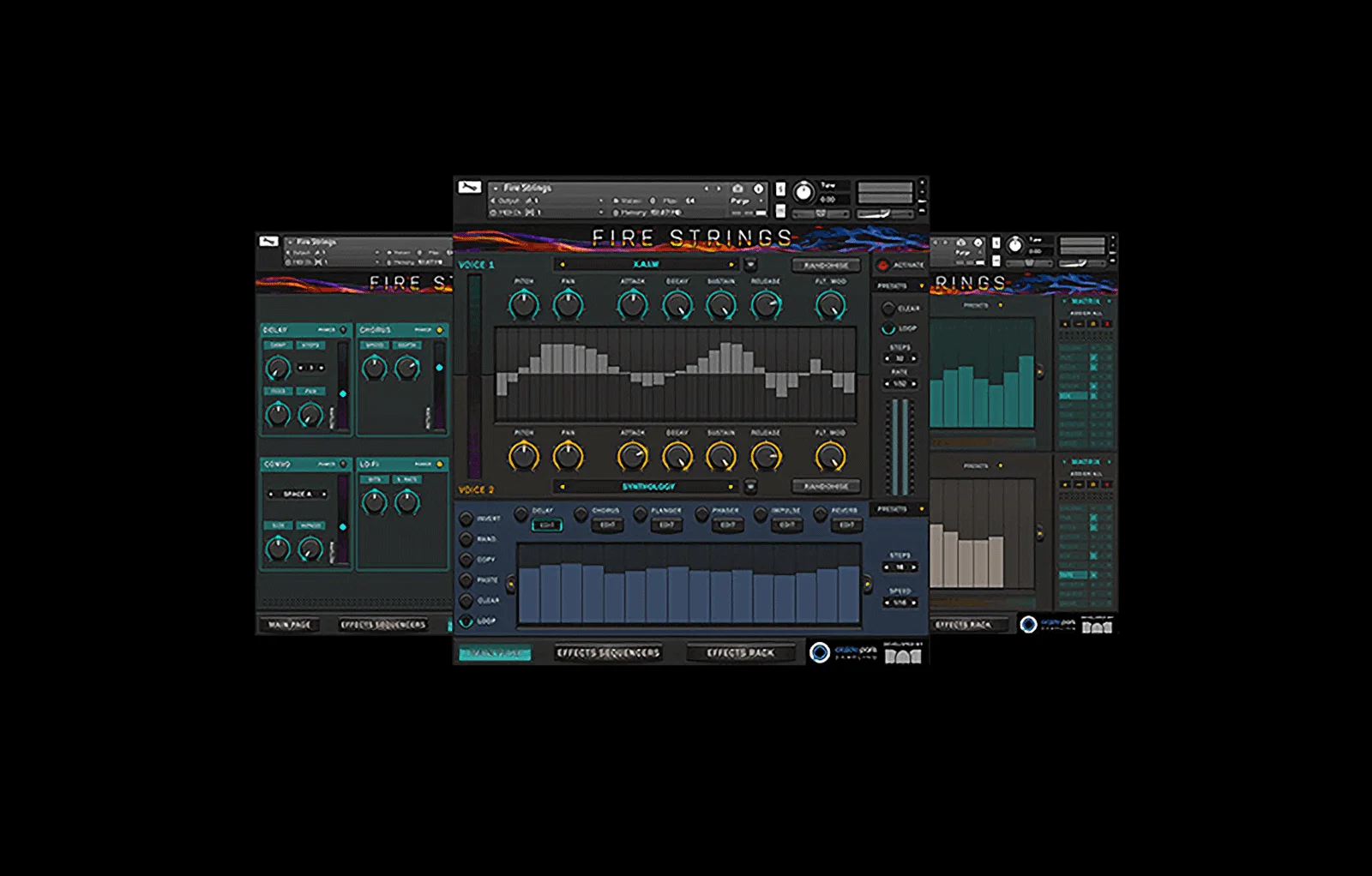Viewport: 1372px width, 876px height.
Task: Toggle Phaser effect sequencer on
Action: (701, 513)
